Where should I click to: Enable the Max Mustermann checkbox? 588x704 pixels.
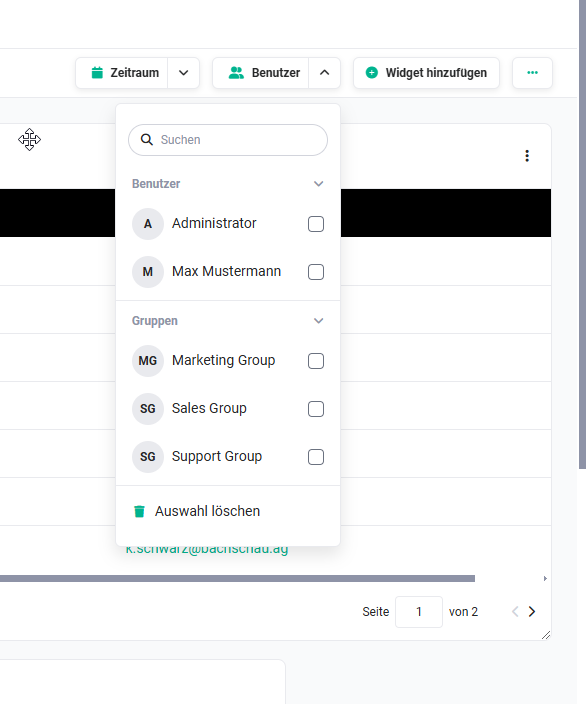click(x=316, y=272)
